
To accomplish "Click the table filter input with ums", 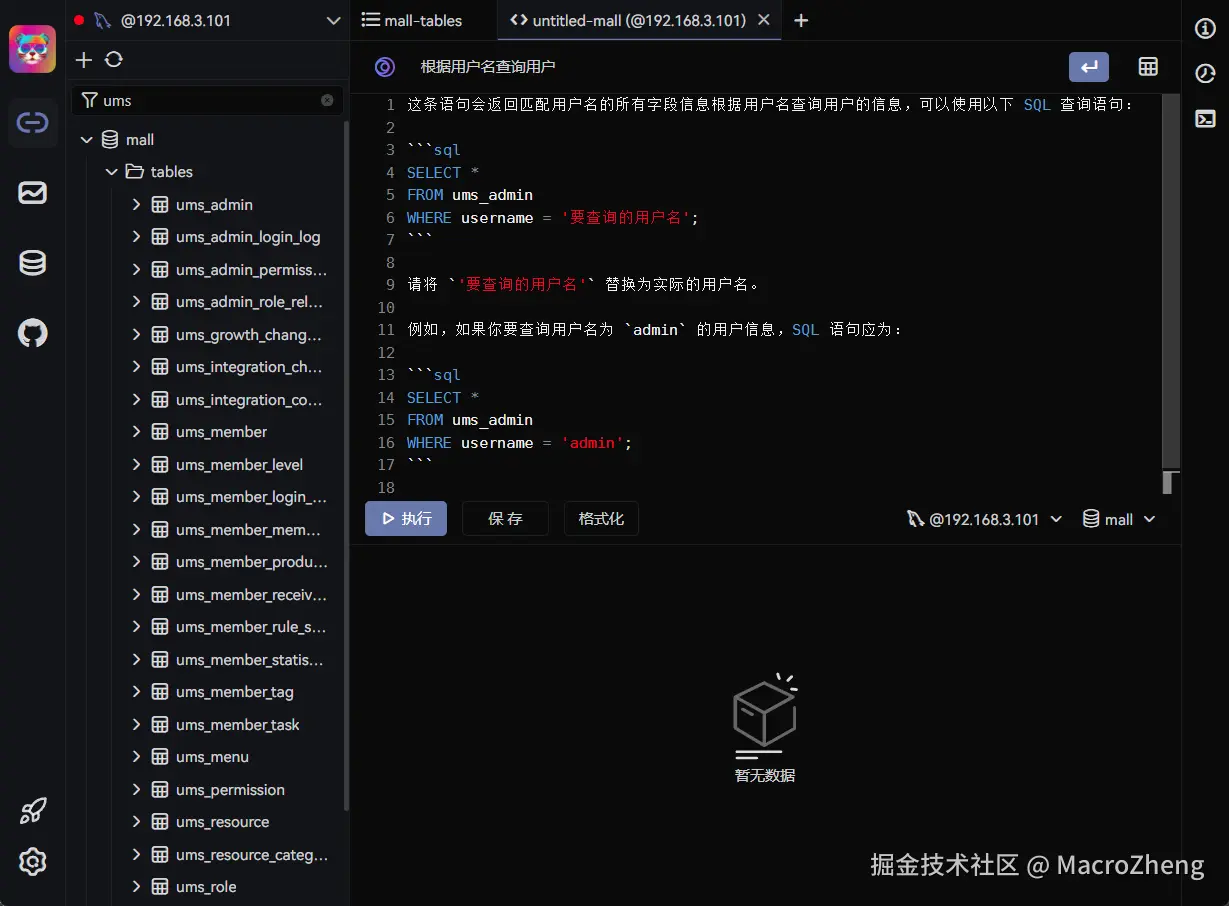I will pyautogui.click(x=208, y=100).
